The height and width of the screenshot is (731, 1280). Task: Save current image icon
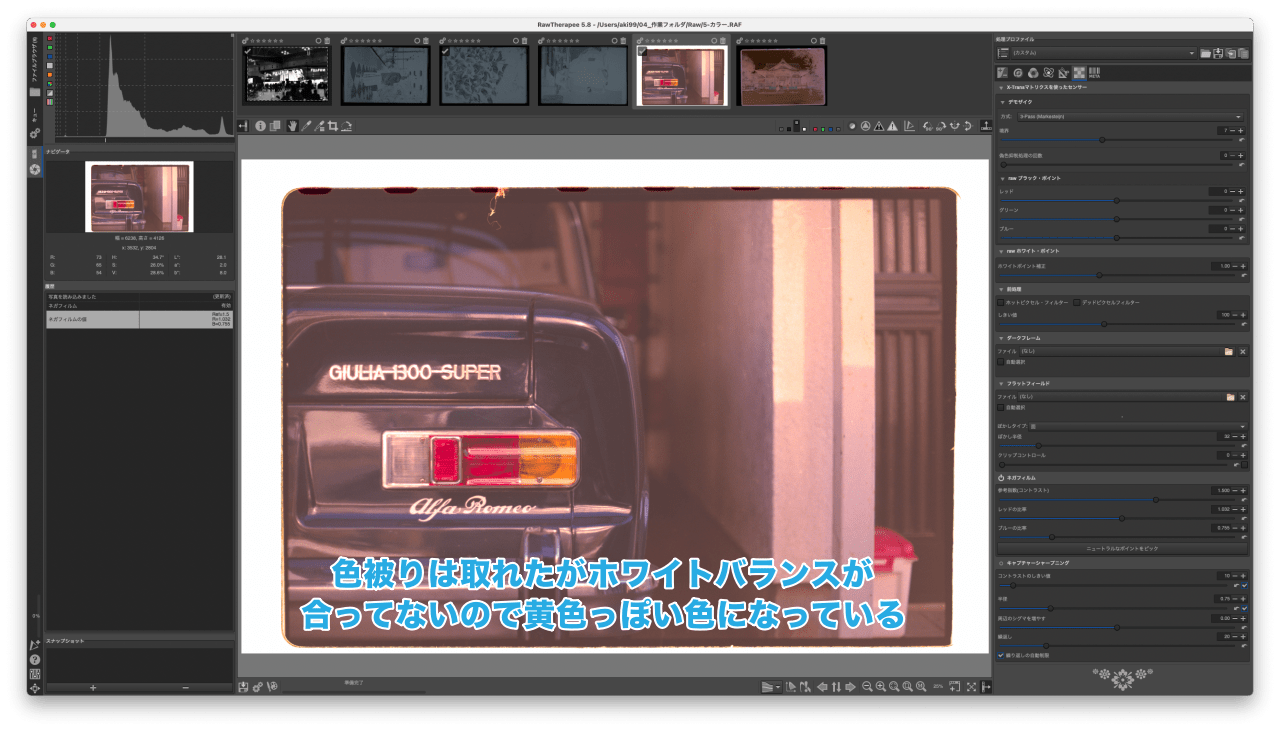(x=243, y=687)
